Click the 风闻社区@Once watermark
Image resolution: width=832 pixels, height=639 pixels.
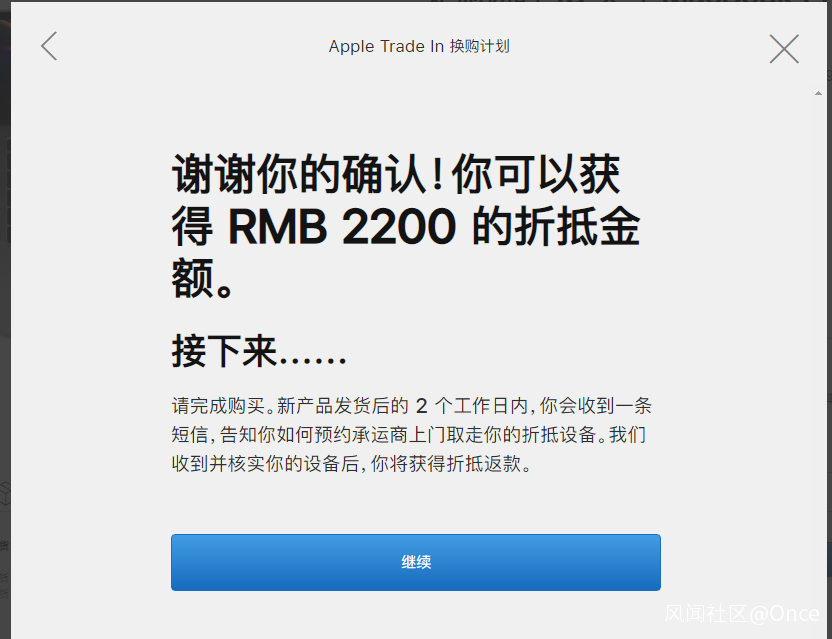click(742, 614)
